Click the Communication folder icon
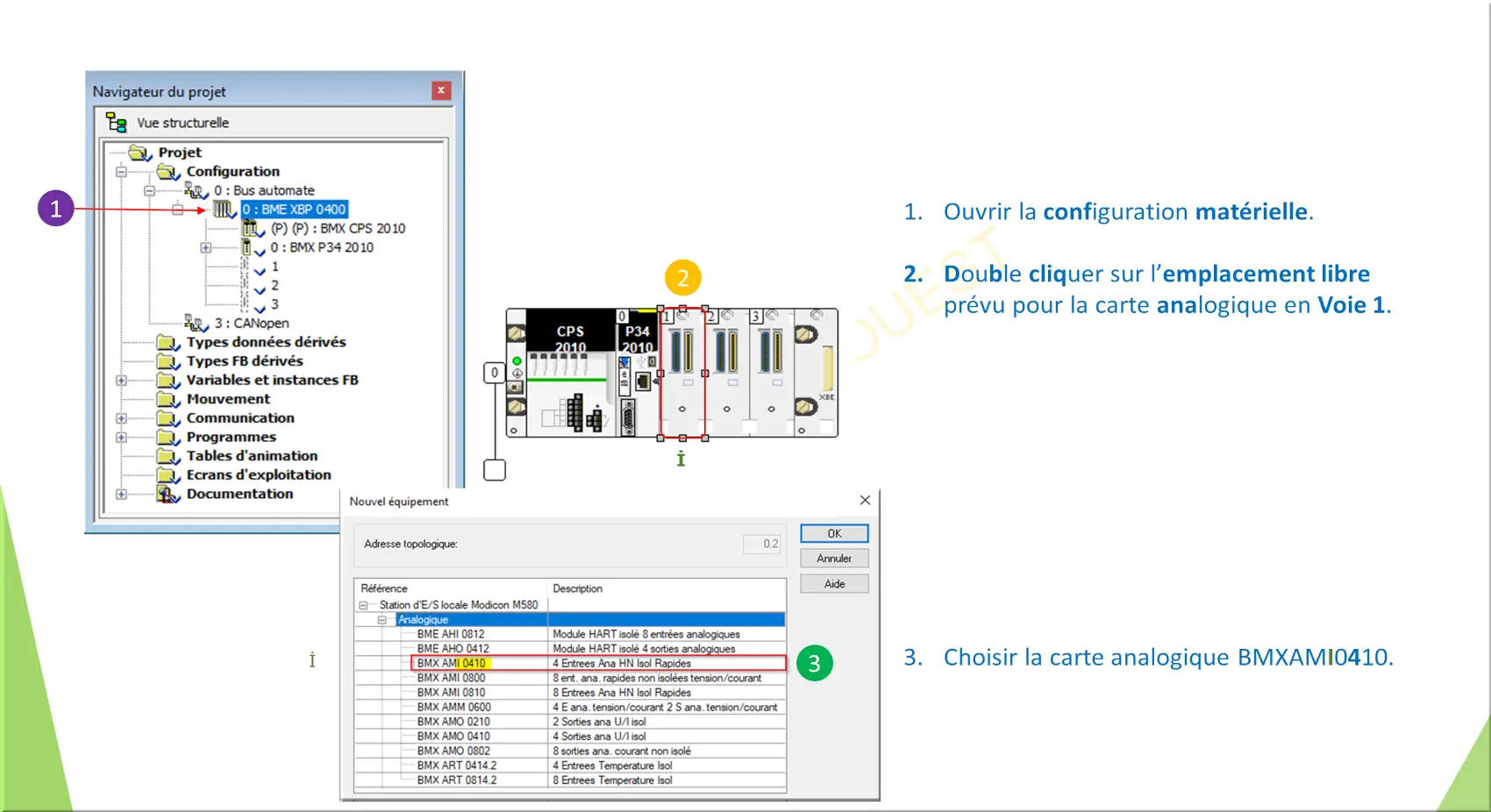This screenshot has height=812, width=1491. [x=168, y=418]
